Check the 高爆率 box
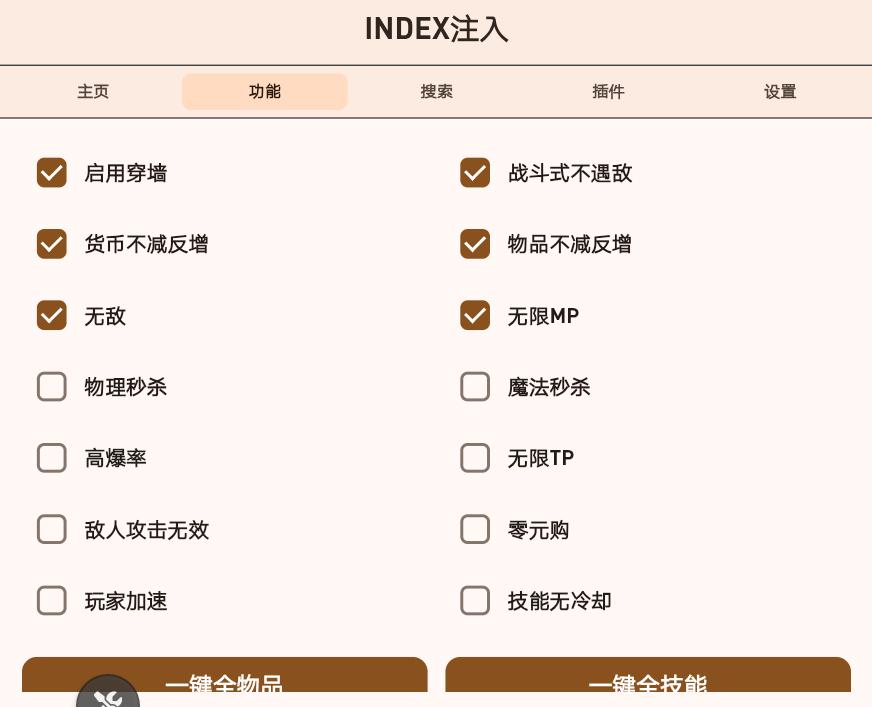This screenshot has height=707, width=872. click(52, 458)
